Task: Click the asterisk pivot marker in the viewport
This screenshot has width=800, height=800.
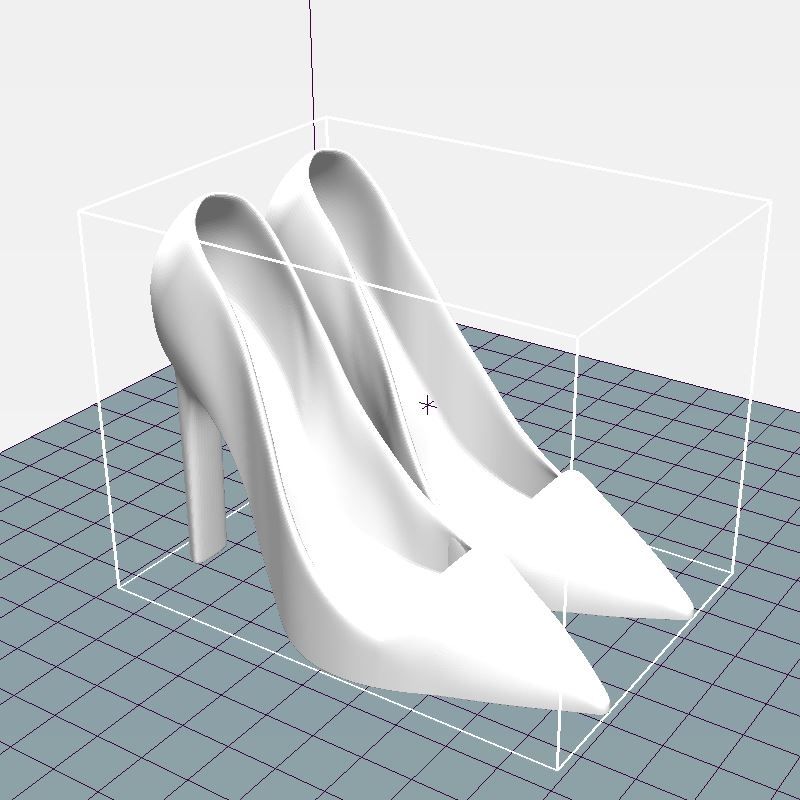Action: pyautogui.click(x=428, y=406)
